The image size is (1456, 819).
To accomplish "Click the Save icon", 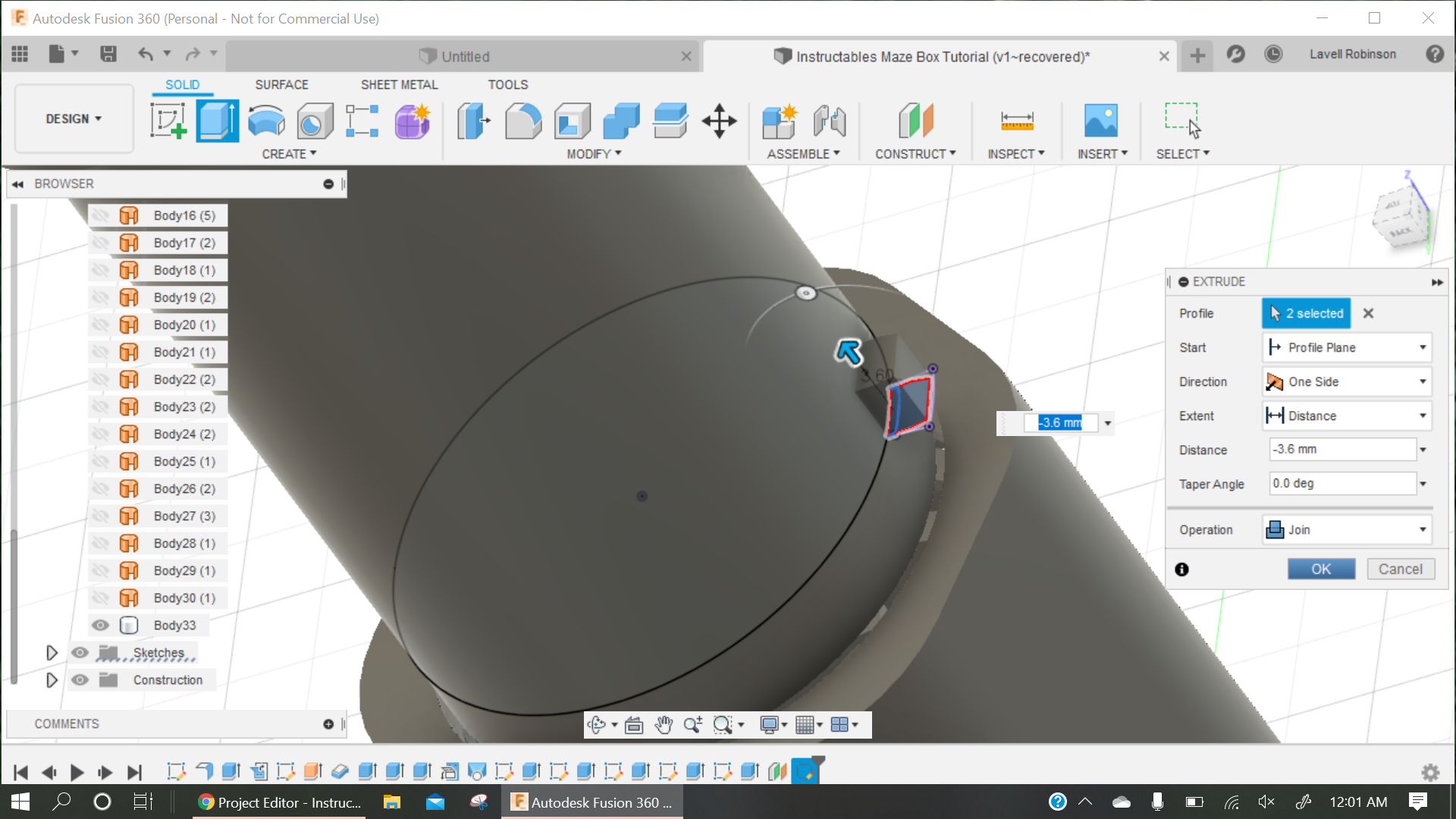I will pyautogui.click(x=108, y=54).
